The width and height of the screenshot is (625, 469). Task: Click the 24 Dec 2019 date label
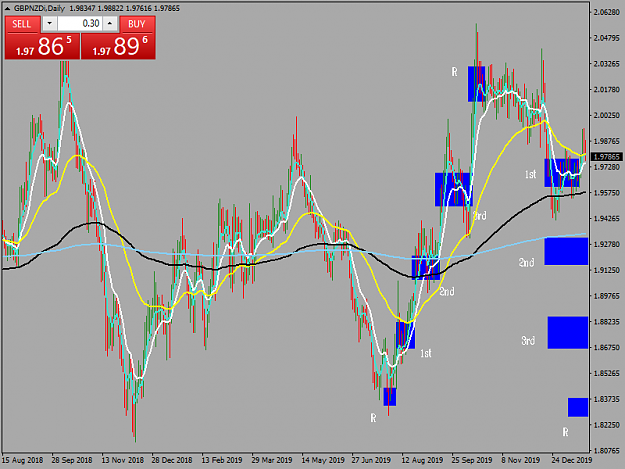coord(572,460)
